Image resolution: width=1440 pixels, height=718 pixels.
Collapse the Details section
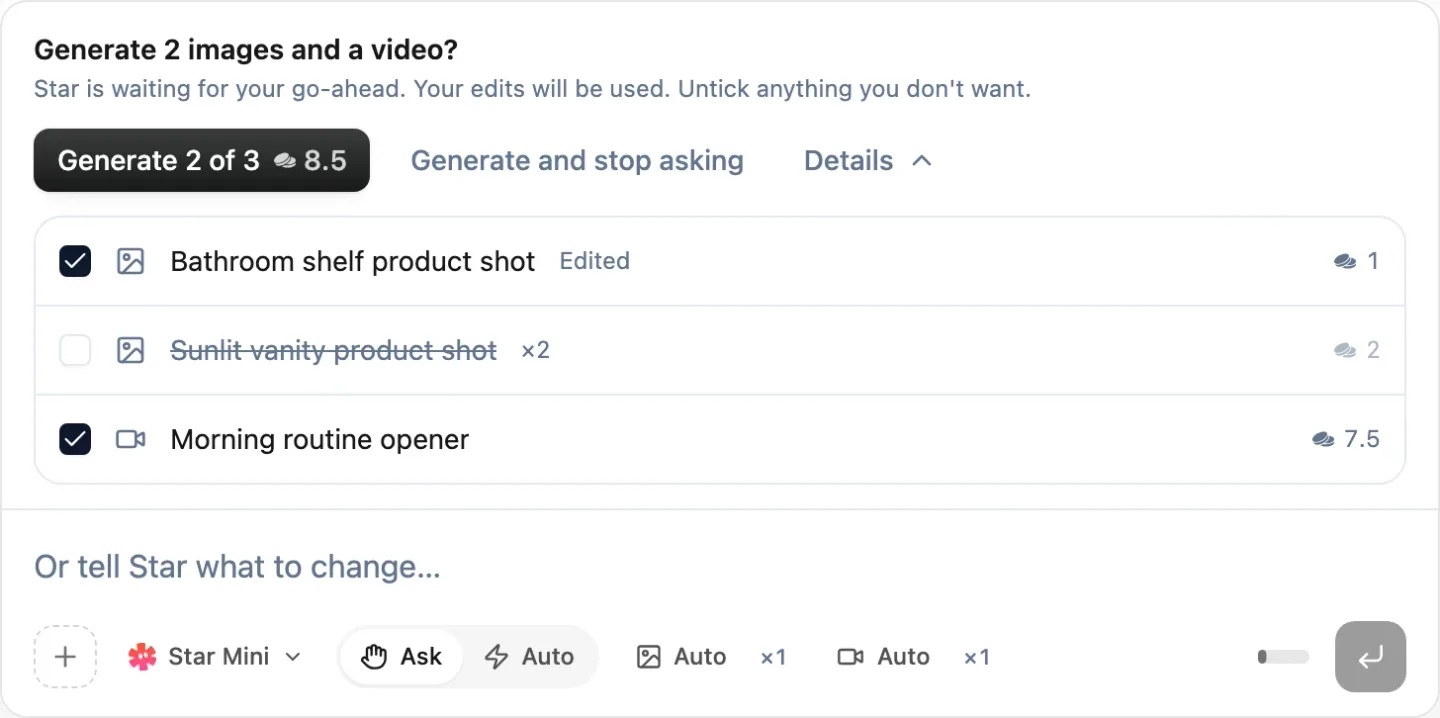coord(868,160)
